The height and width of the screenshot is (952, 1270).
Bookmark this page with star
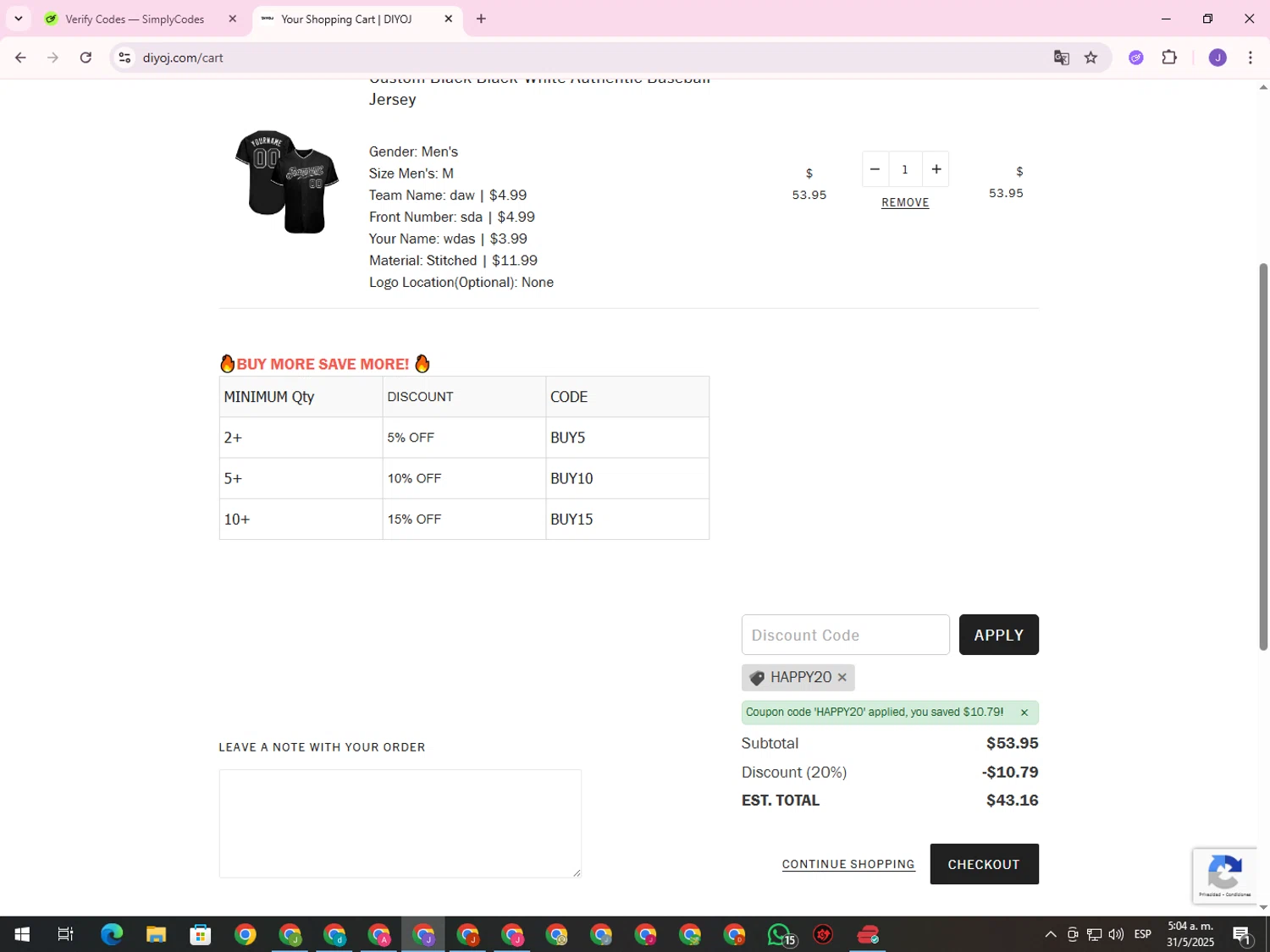[x=1091, y=58]
